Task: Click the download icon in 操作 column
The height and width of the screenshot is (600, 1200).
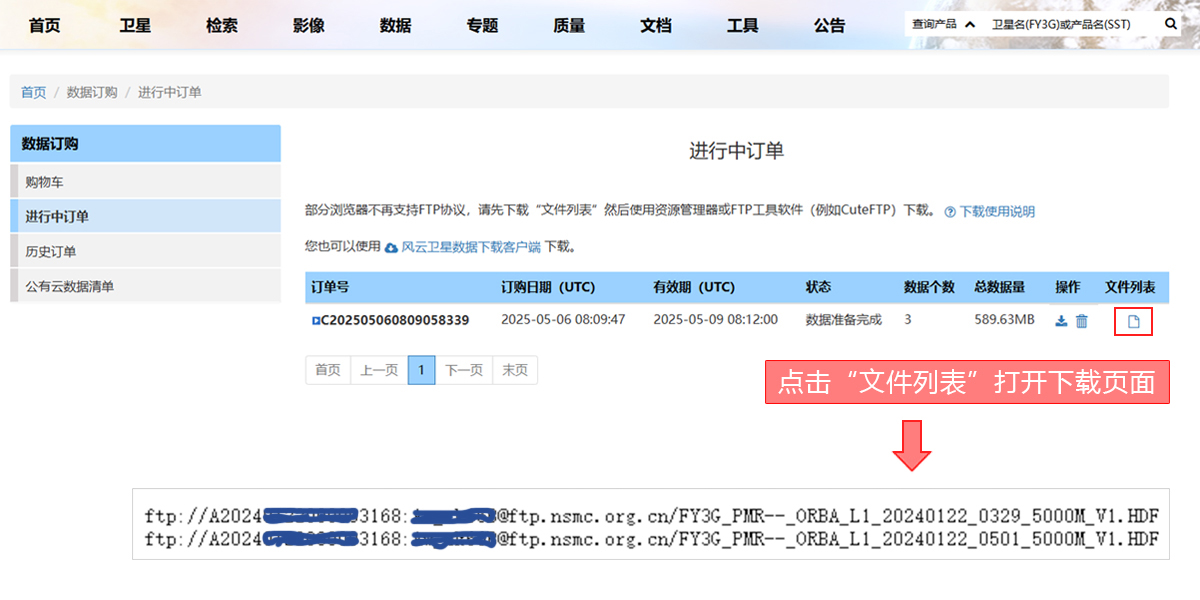Action: pyautogui.click(x=1061, y=321)
